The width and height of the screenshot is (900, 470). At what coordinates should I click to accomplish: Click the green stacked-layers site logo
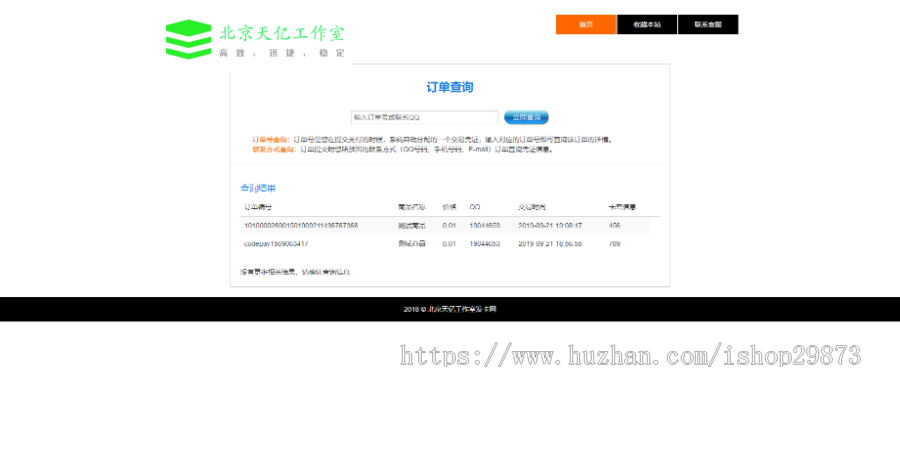point(188,39)
